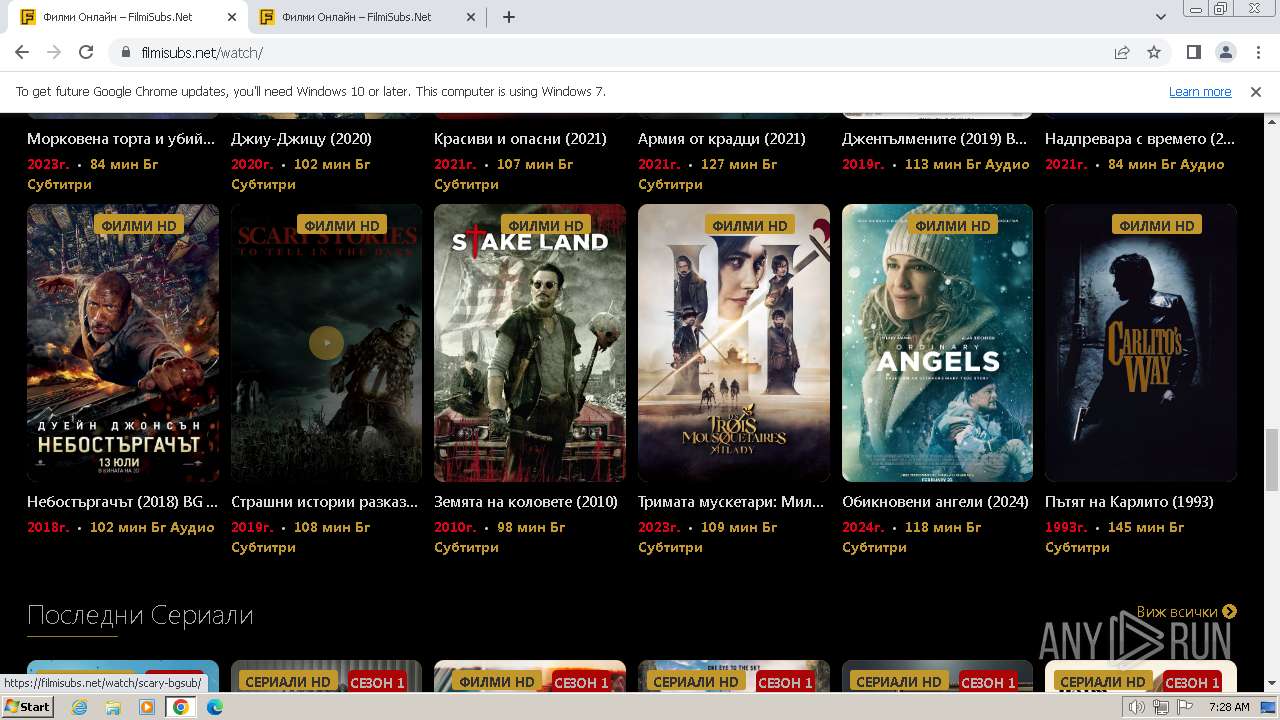Screen dimensions: 1280x720
Task: Click the ФИЛМИ HD badge on Carlito's Way
Action: click(1157, 225)
